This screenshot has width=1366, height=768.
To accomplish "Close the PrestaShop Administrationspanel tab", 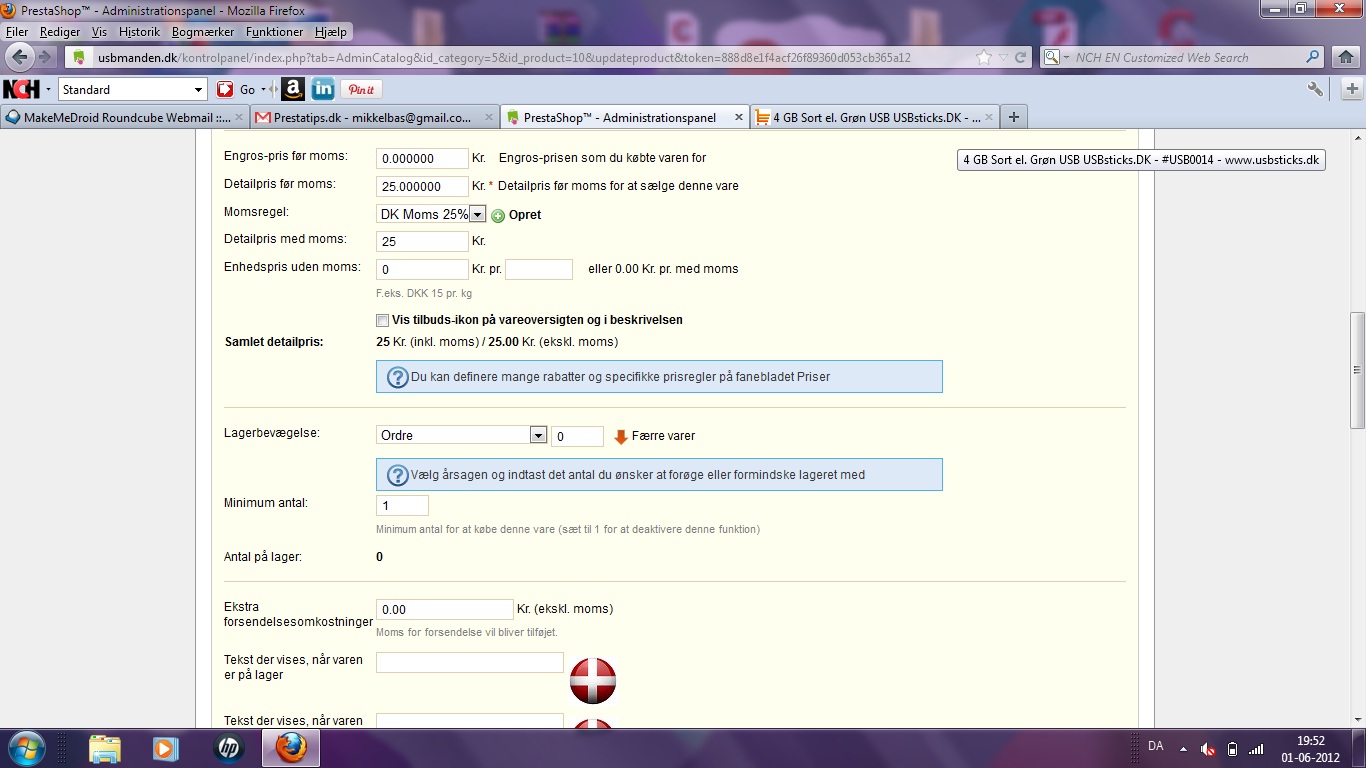I will tap(737, 117).
